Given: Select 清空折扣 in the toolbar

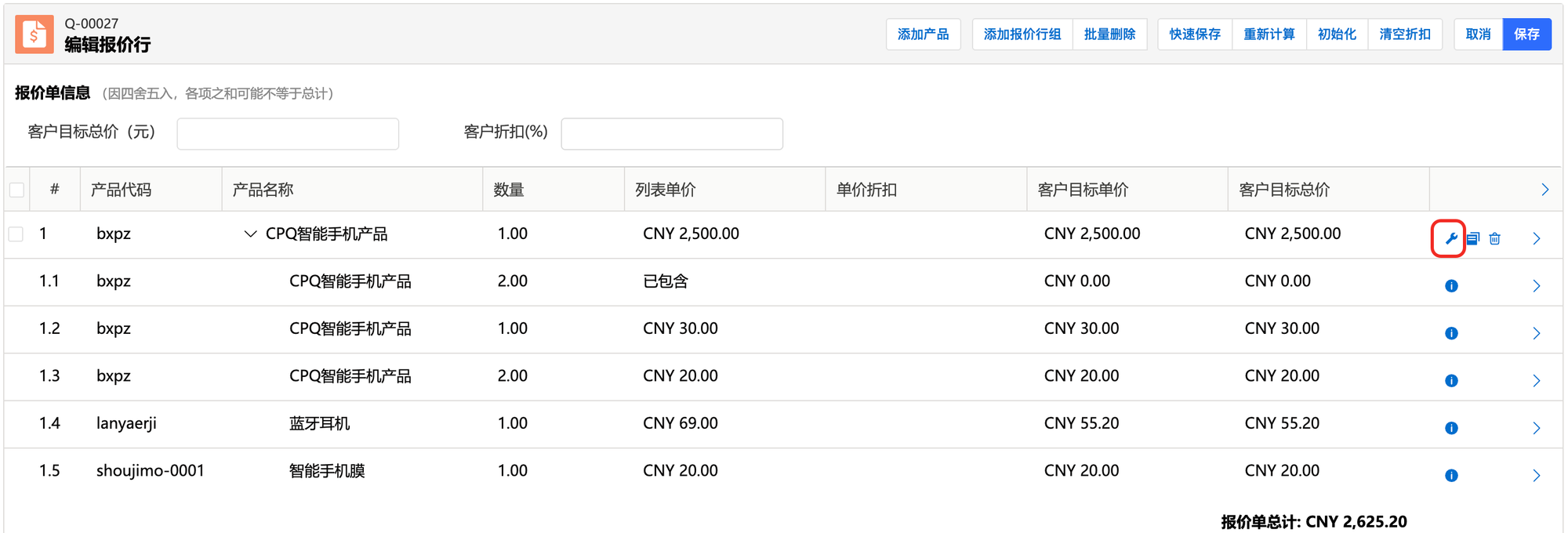Looking at the screenshot, I should pos(1404,34).
